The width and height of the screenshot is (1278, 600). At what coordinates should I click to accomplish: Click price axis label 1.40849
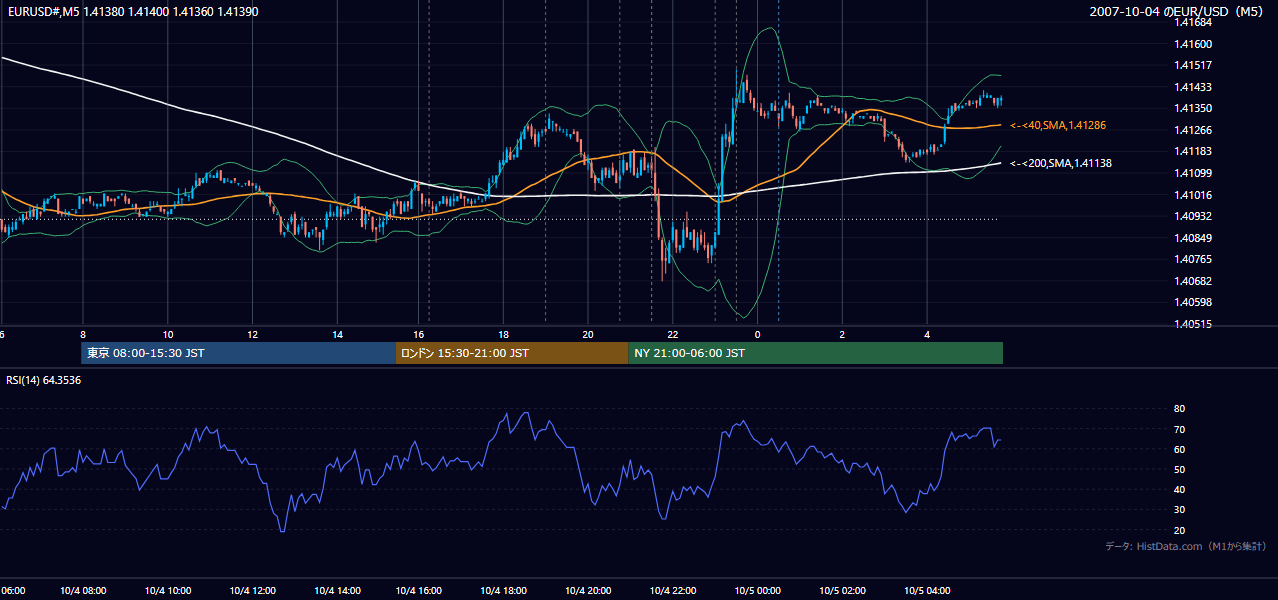(1194, 238)
